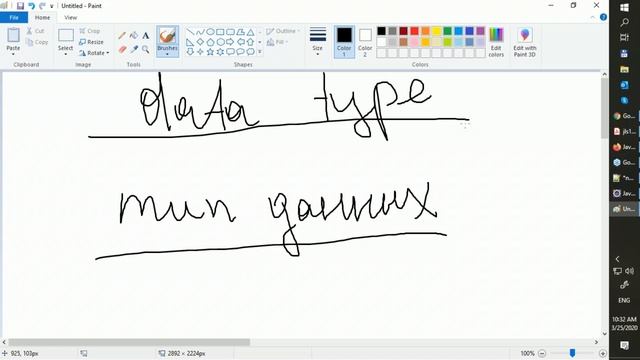Choose the Five-point star shape
Screen dimensions: 640x360
coord(210,52)
